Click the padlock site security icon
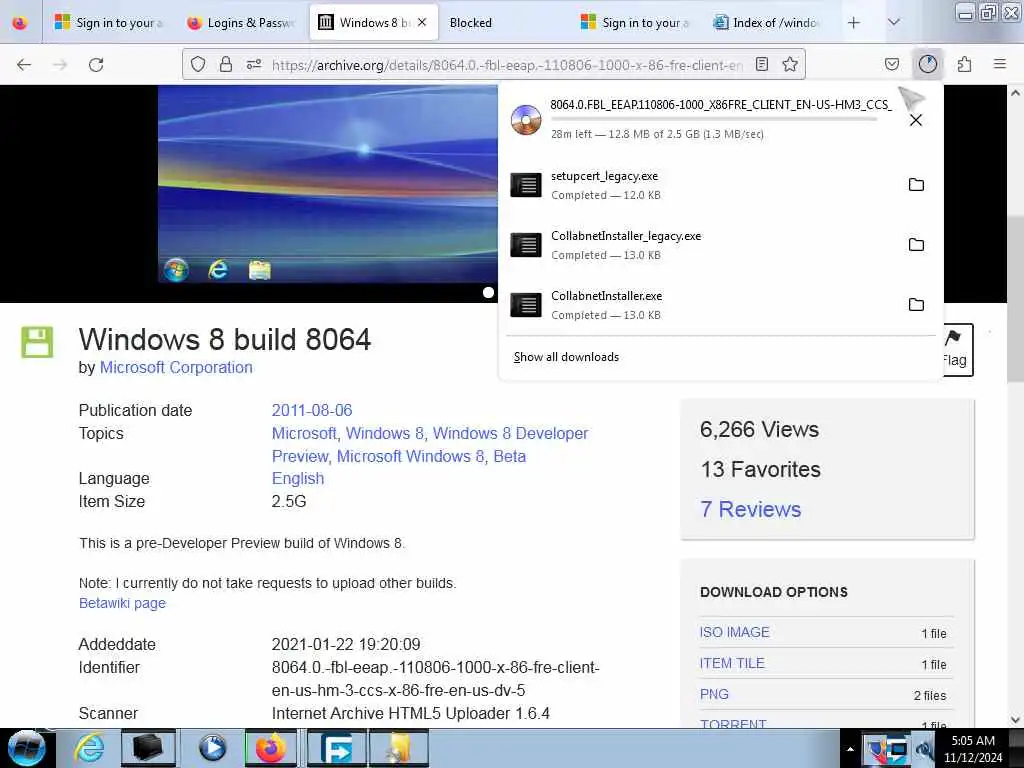This screenshot has height=768, width=1024. click(225, 64)
